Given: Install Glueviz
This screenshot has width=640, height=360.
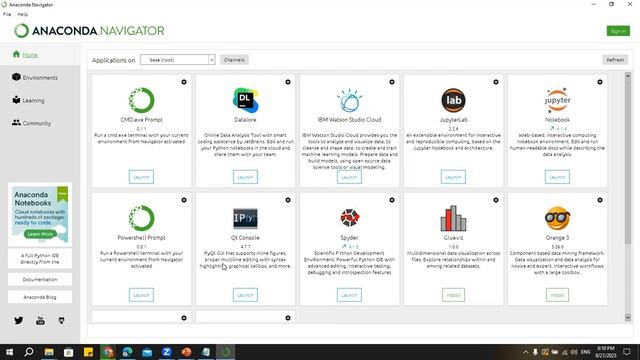Looking at the screenshot, I should click(453, 295).
